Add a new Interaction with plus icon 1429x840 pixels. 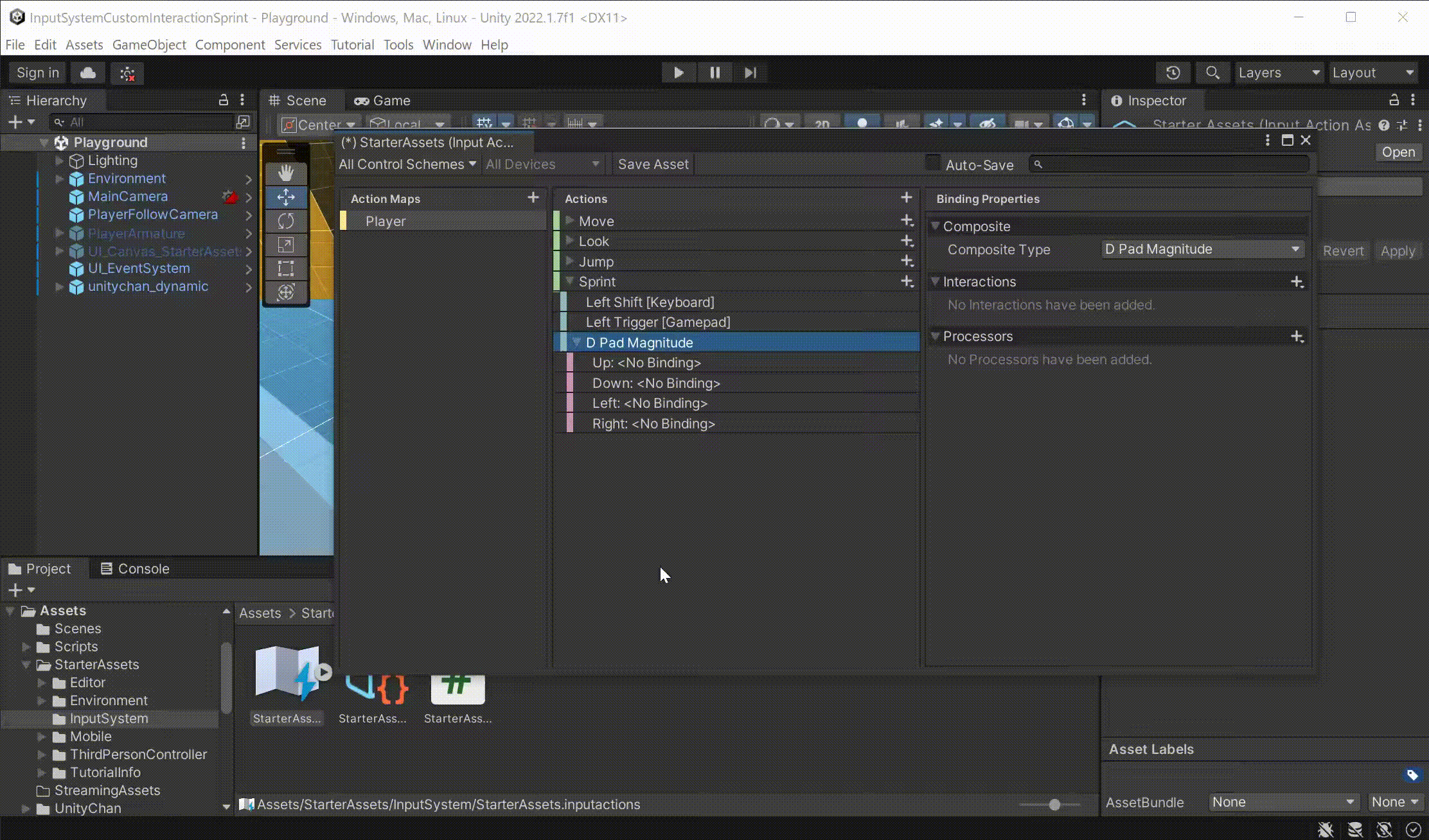[1297, 281]
